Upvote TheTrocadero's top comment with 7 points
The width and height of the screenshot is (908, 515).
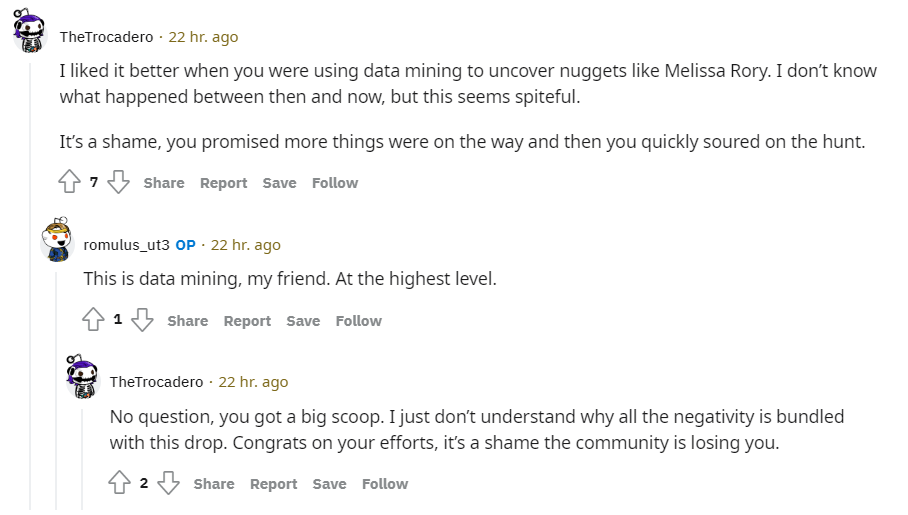(69, 181)
